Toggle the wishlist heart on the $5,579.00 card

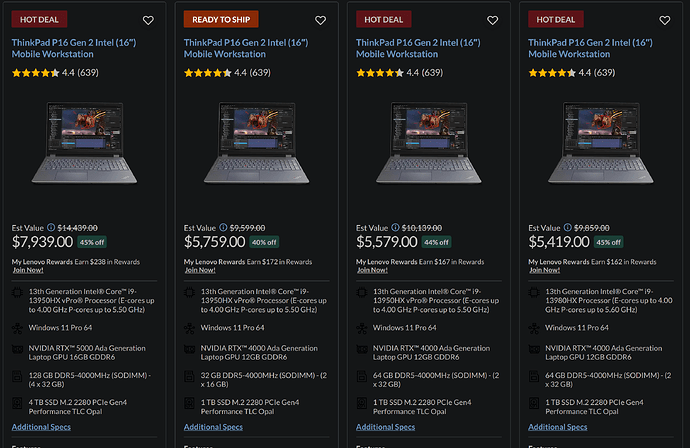click(x=492, y=20)
